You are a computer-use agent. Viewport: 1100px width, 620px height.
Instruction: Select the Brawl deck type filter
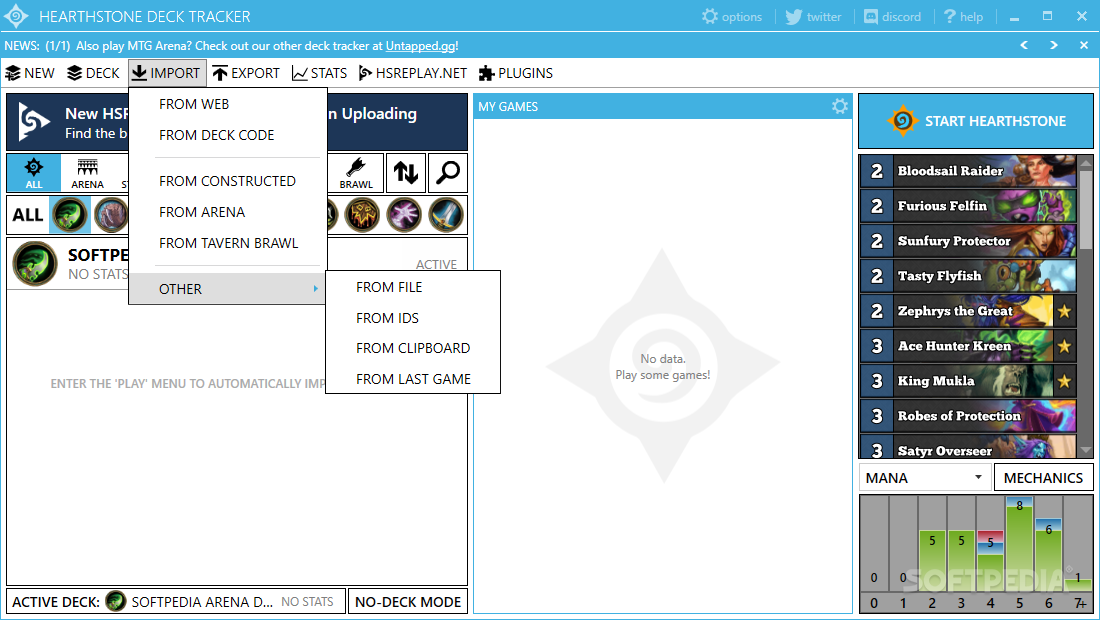(356, 173)
